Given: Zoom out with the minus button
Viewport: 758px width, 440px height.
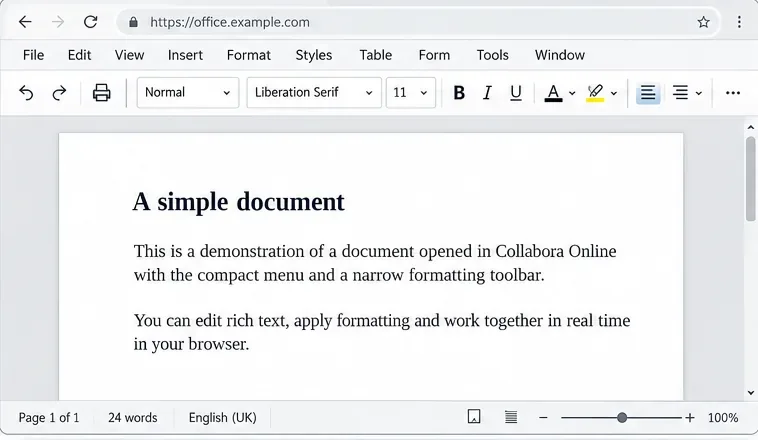Looking at the screenshot, I should (543, 417).
